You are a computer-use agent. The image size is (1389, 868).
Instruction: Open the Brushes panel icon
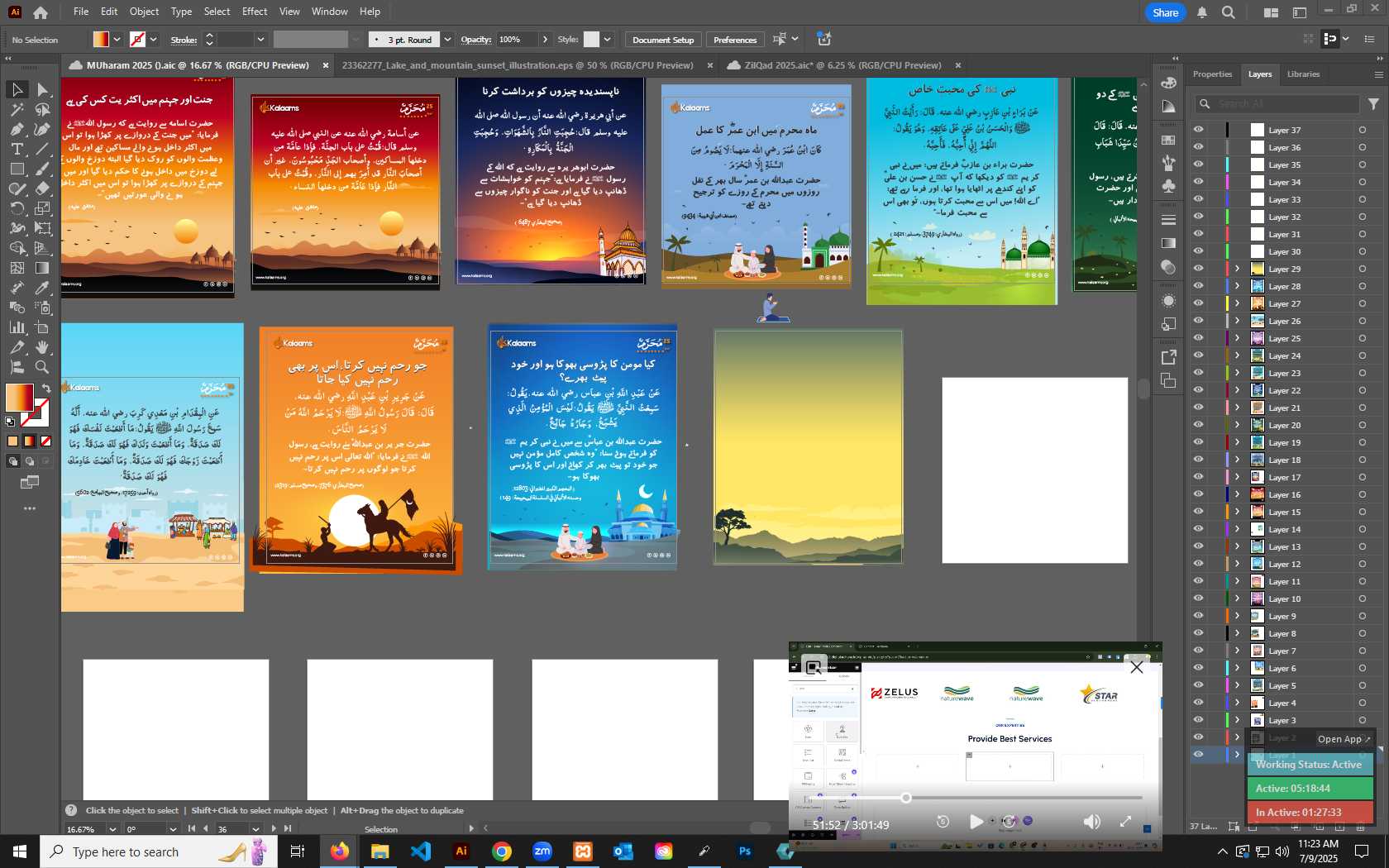coord(1168,163)
